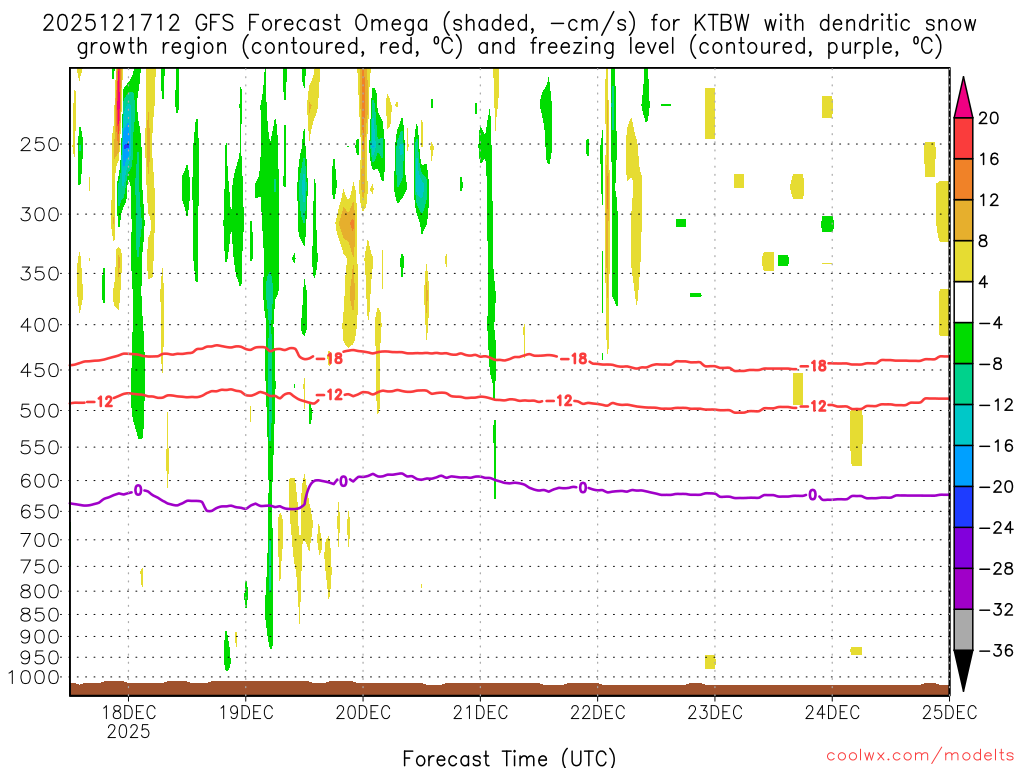Click the 950 pressure level label
This screenshot has height=768, width=1024.
[40, 658]
